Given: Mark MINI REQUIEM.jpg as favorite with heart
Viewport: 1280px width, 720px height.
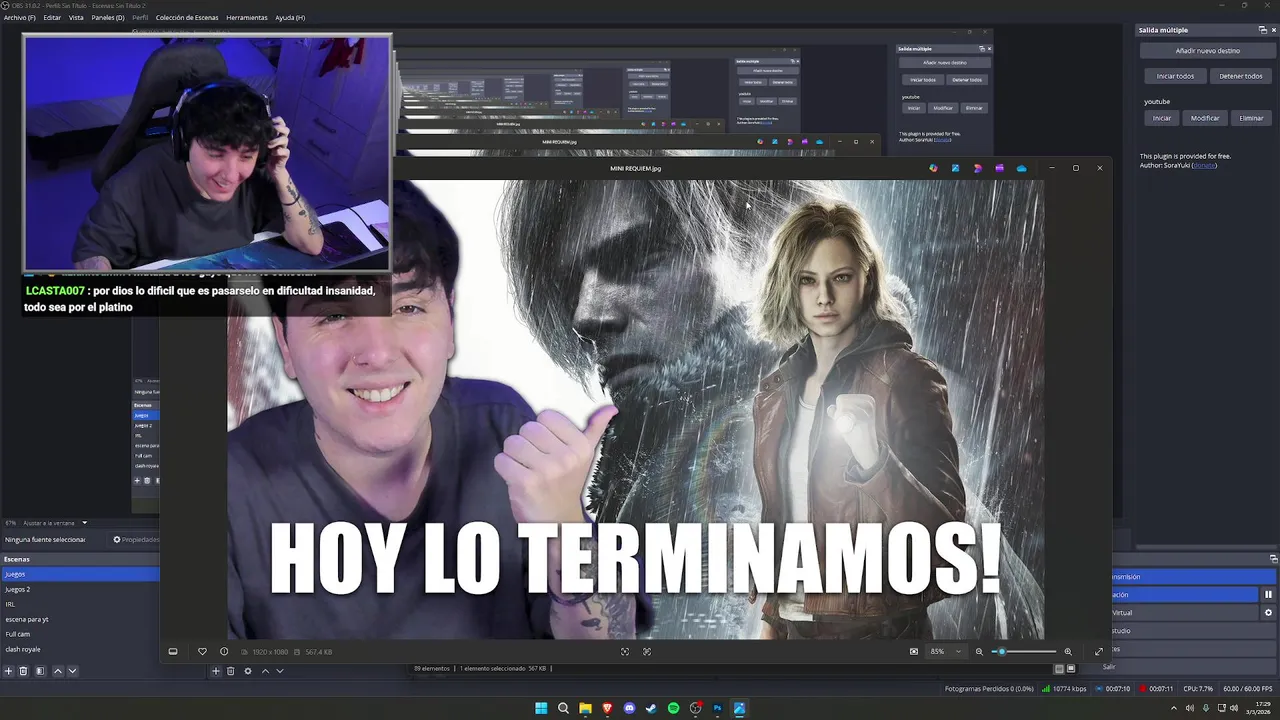Looking at the screenshot, I should point(202,652).
